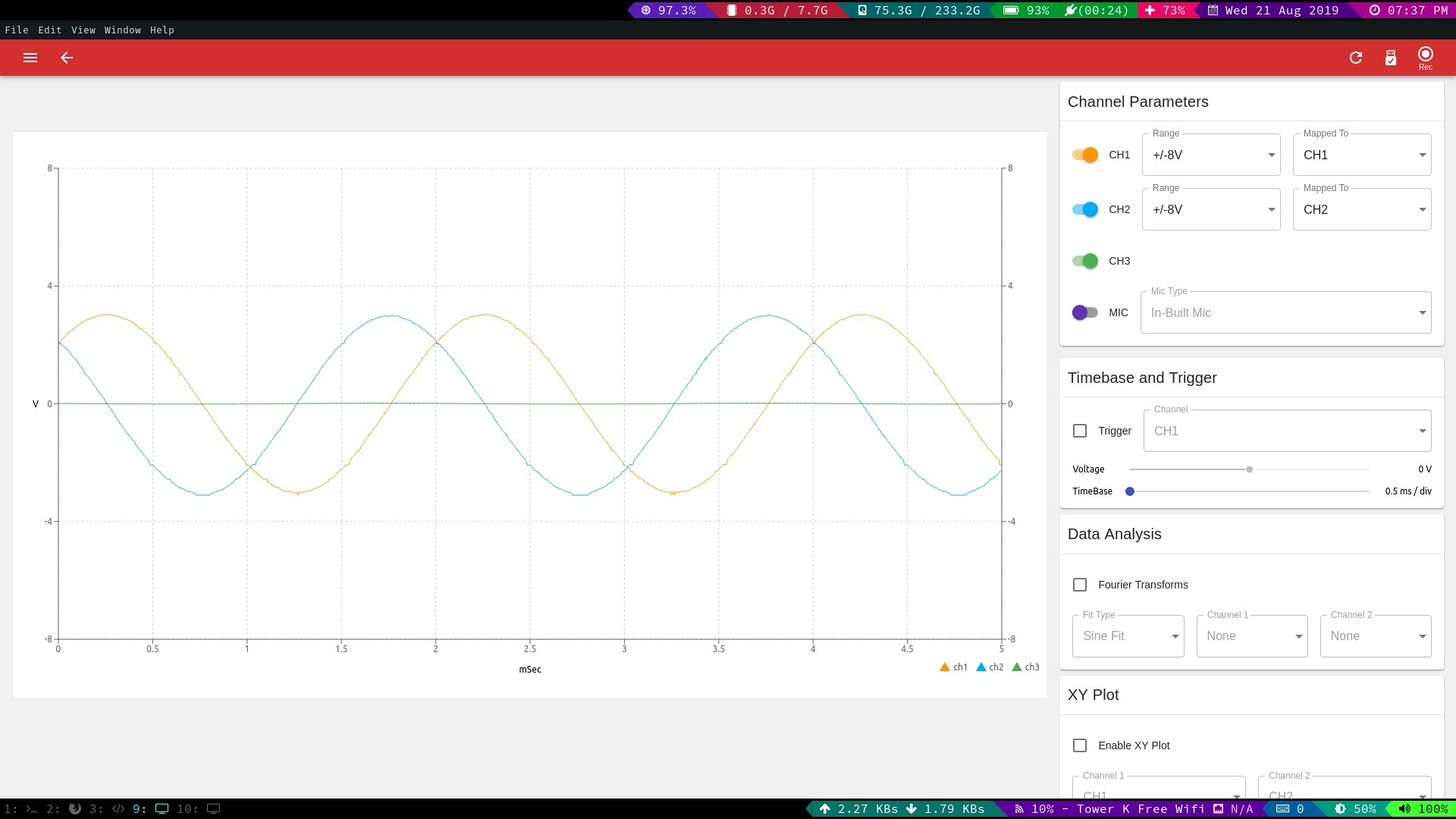Start recording with the Rec button

[x=1426, y=57]
